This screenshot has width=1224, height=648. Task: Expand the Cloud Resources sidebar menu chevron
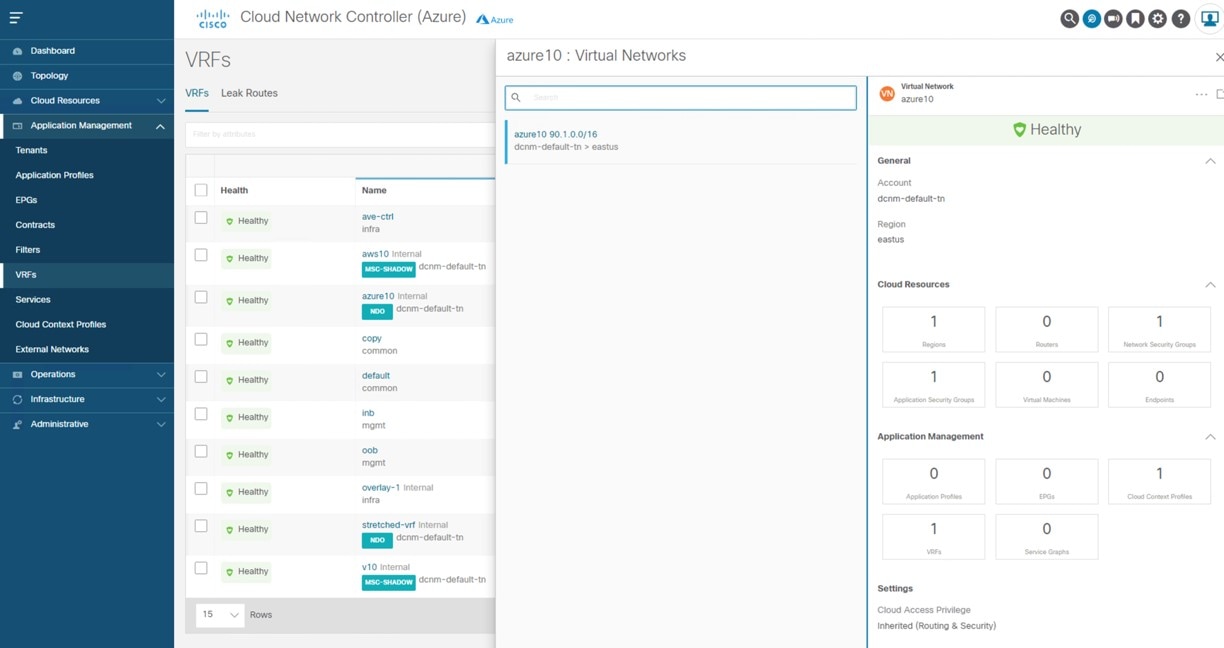pos(161,101)
